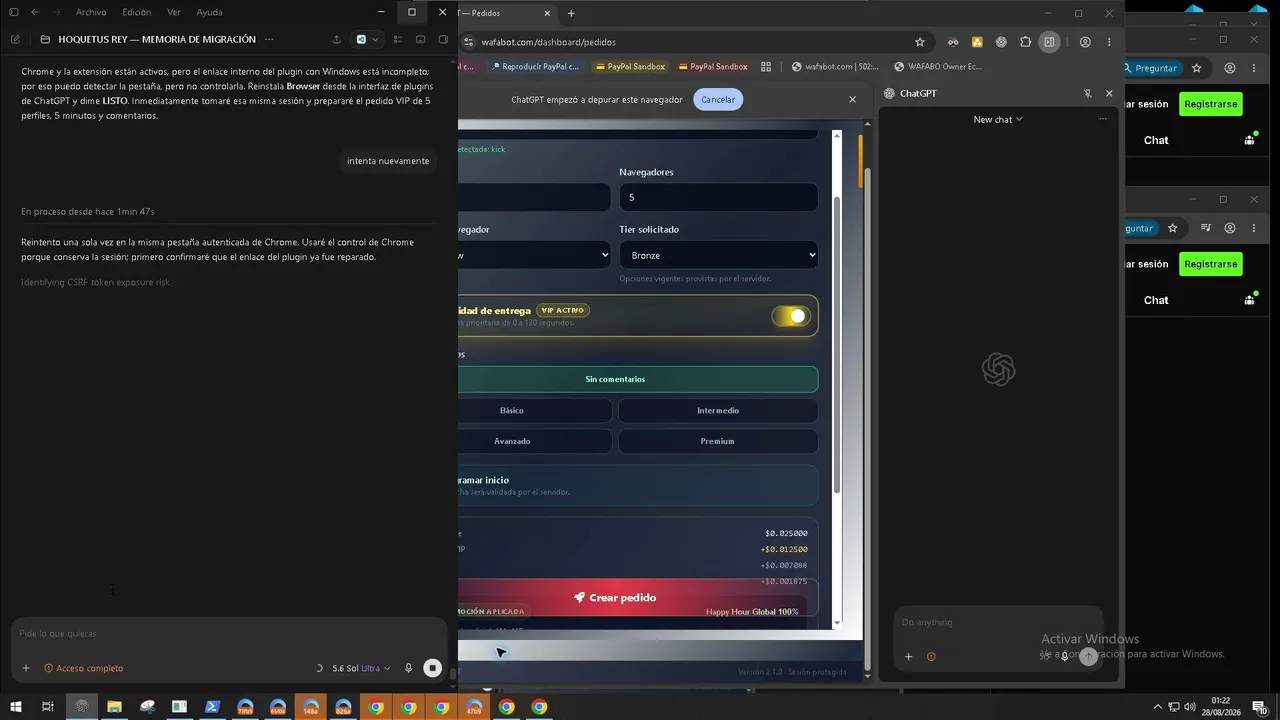Click the 'Pide lo que quieras' message box

tap(228, 633)
